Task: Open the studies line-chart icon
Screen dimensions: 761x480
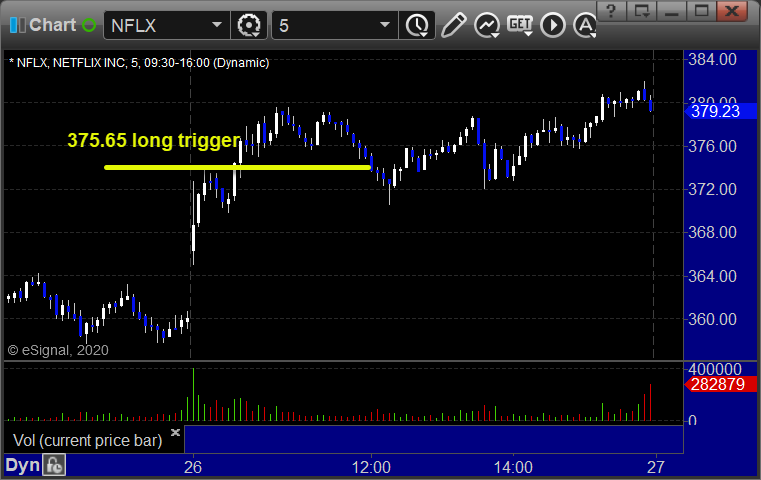Action: tap(487, 25)
